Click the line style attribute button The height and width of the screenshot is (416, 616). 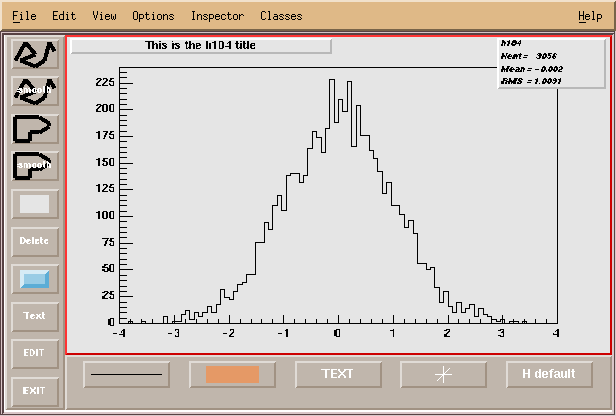point(126,374)
